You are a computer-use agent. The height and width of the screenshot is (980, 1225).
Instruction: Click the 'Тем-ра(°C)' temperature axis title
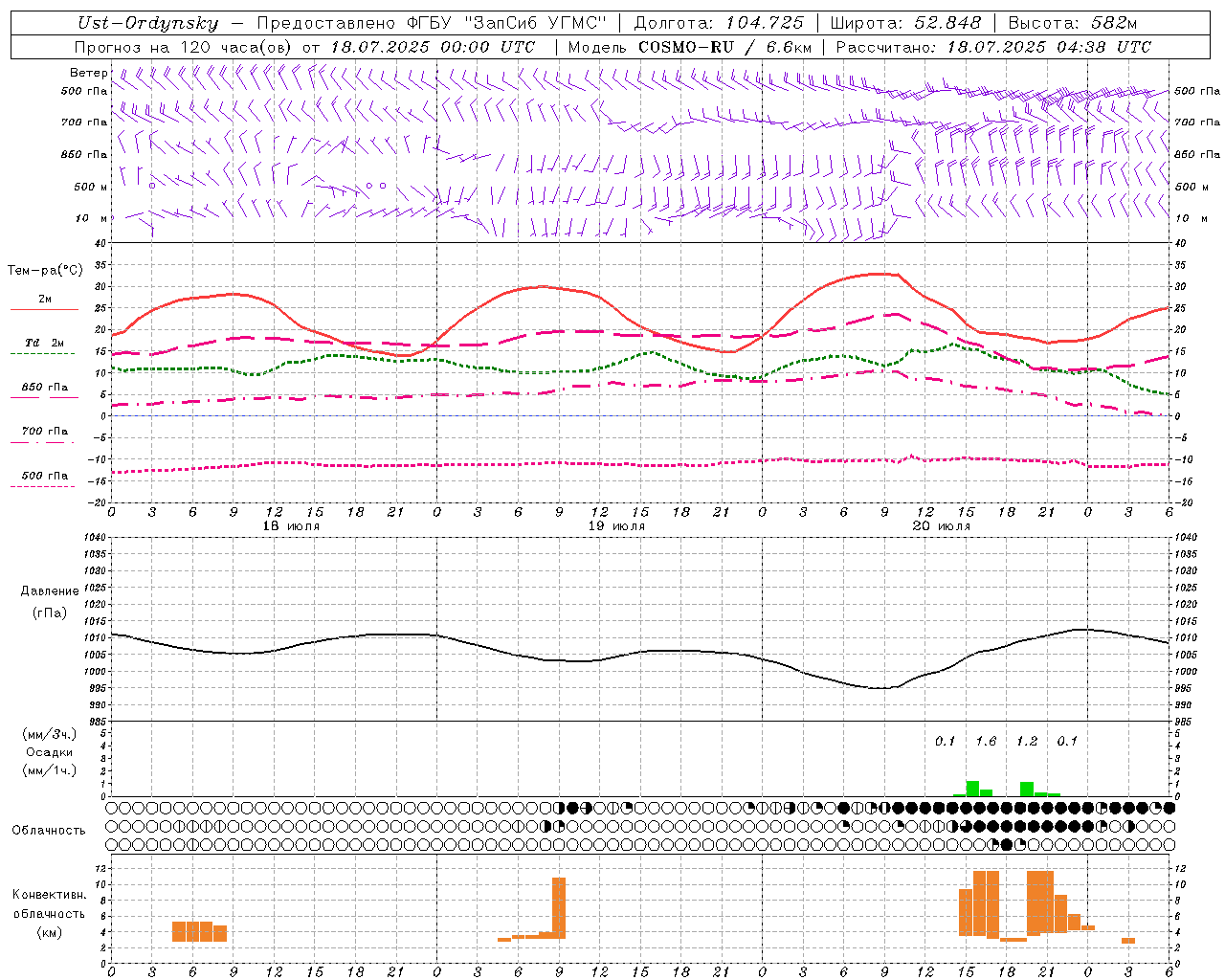click(45, 271)
